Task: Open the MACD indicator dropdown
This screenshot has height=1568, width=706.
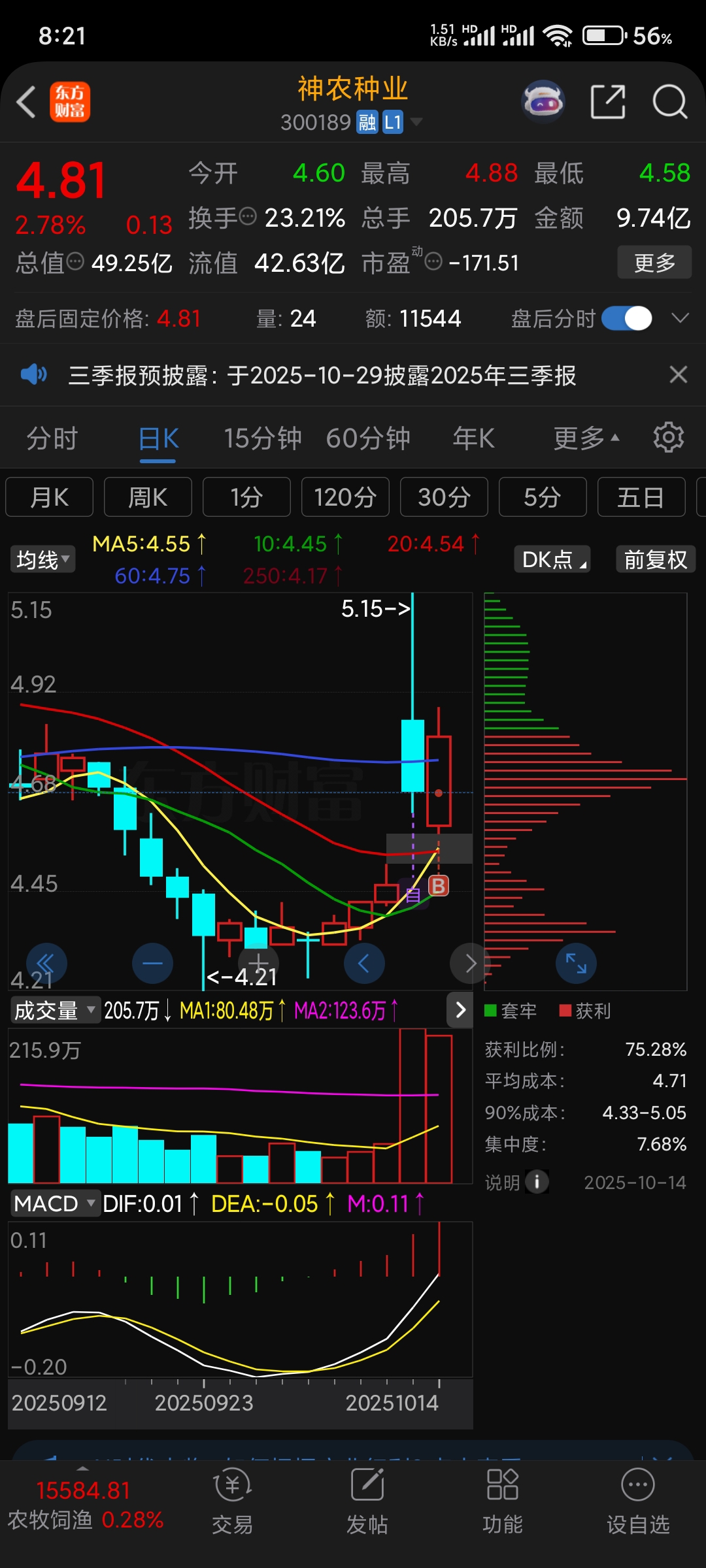Action: [56, 1203]
